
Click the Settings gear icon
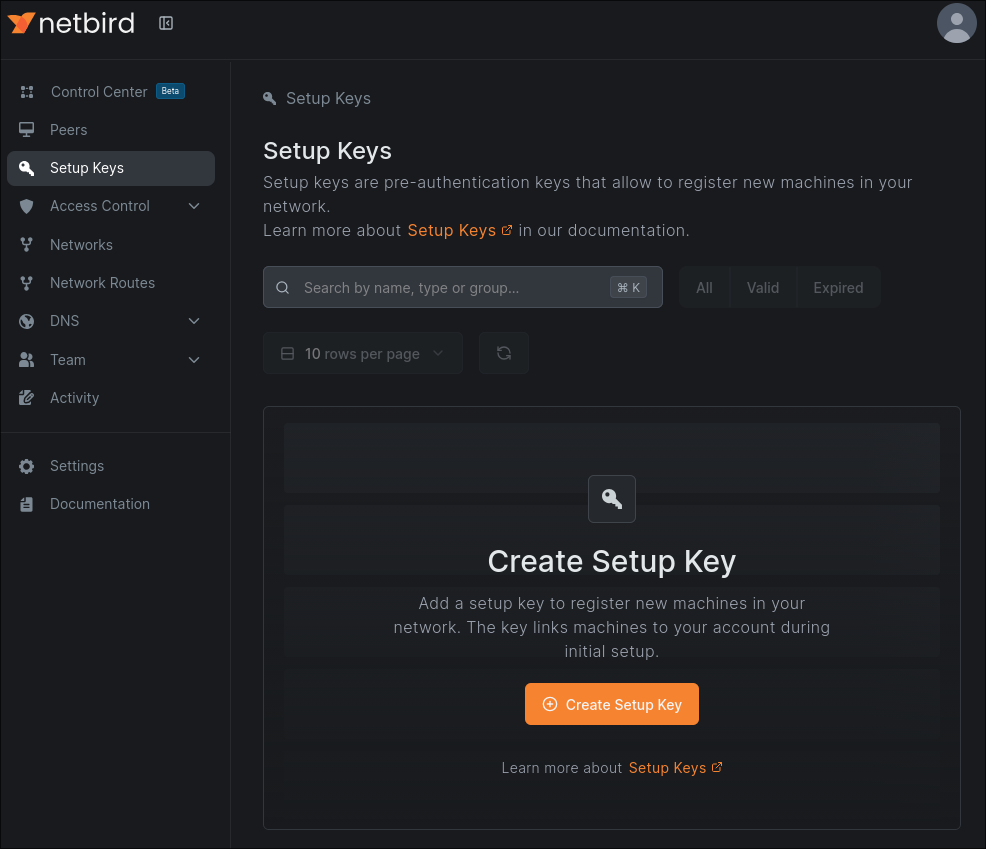click(x=27, y=466)
